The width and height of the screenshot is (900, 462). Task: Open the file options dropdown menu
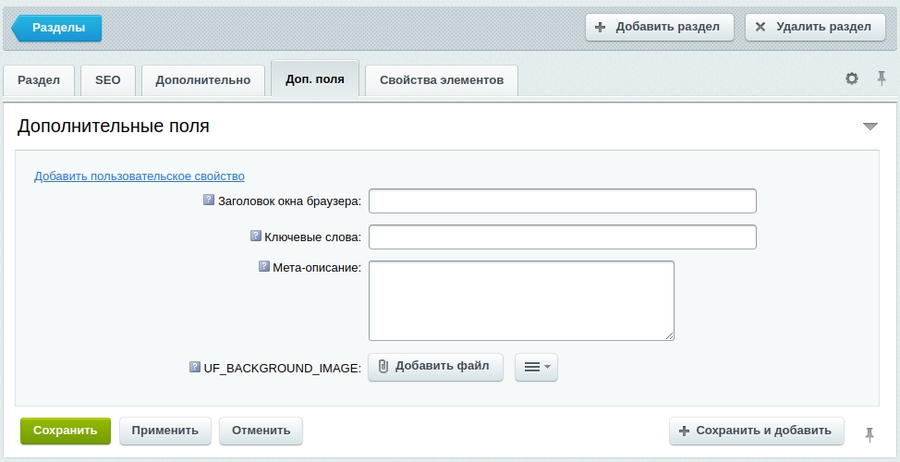point(536,367)
